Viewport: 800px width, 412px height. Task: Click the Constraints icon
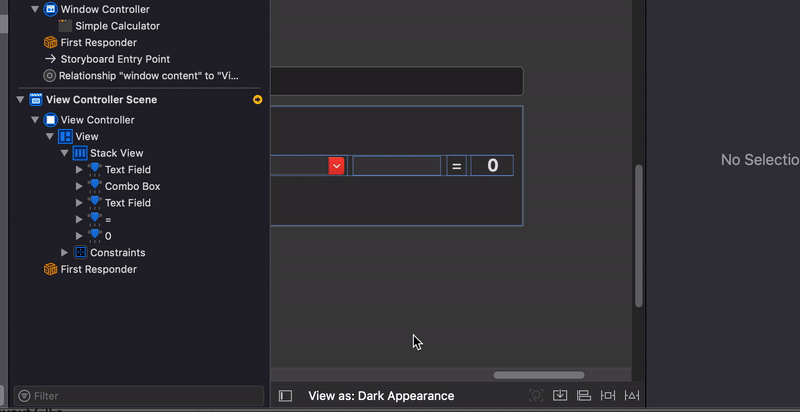coord(80,252)
